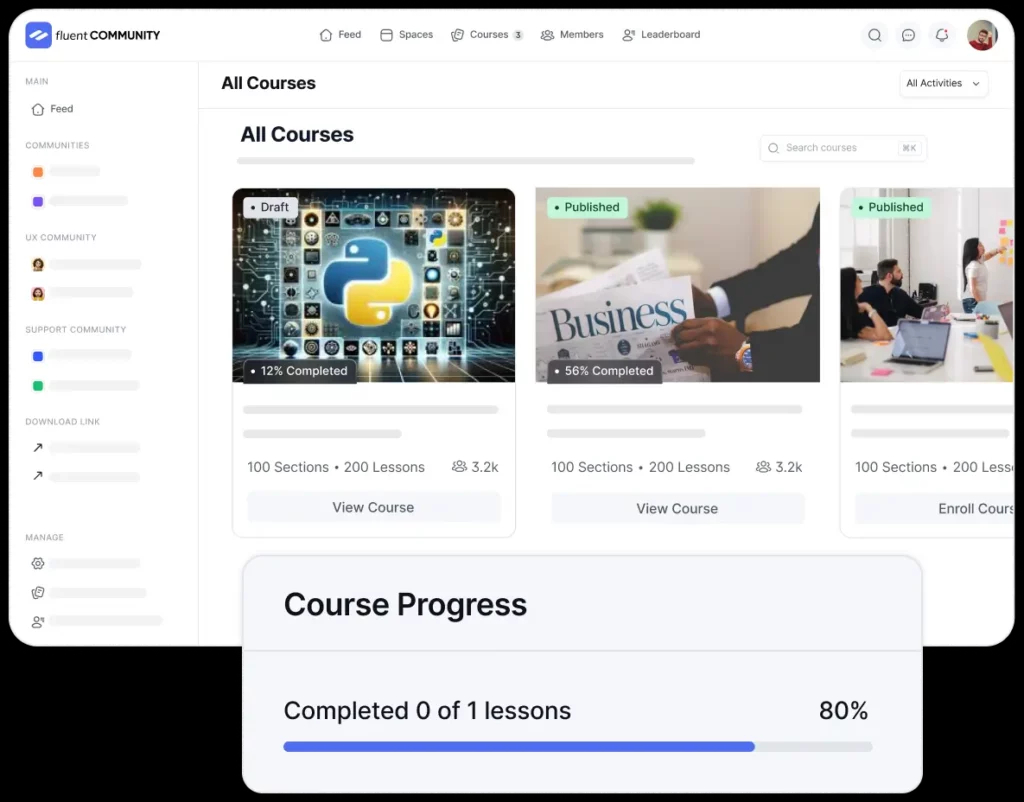Select the first UX Community avatar

38,265
